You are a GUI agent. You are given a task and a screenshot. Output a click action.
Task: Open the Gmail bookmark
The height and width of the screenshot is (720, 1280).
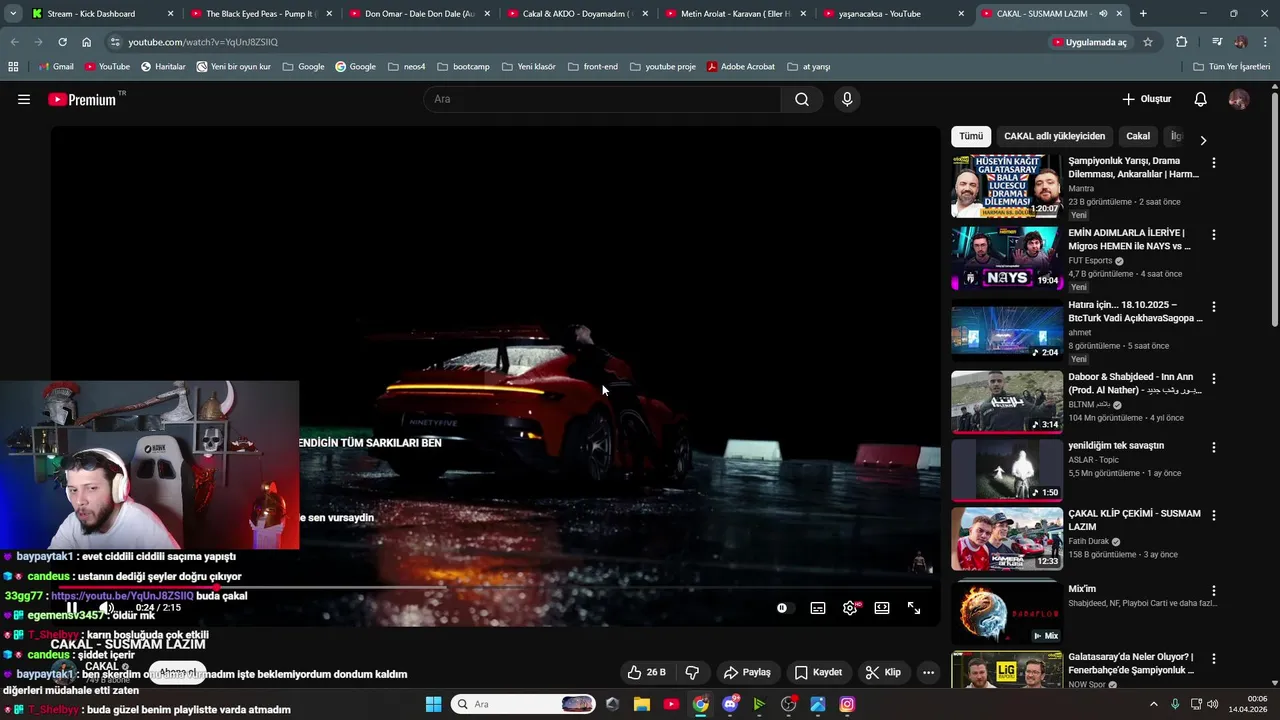(x=56, y=67)
